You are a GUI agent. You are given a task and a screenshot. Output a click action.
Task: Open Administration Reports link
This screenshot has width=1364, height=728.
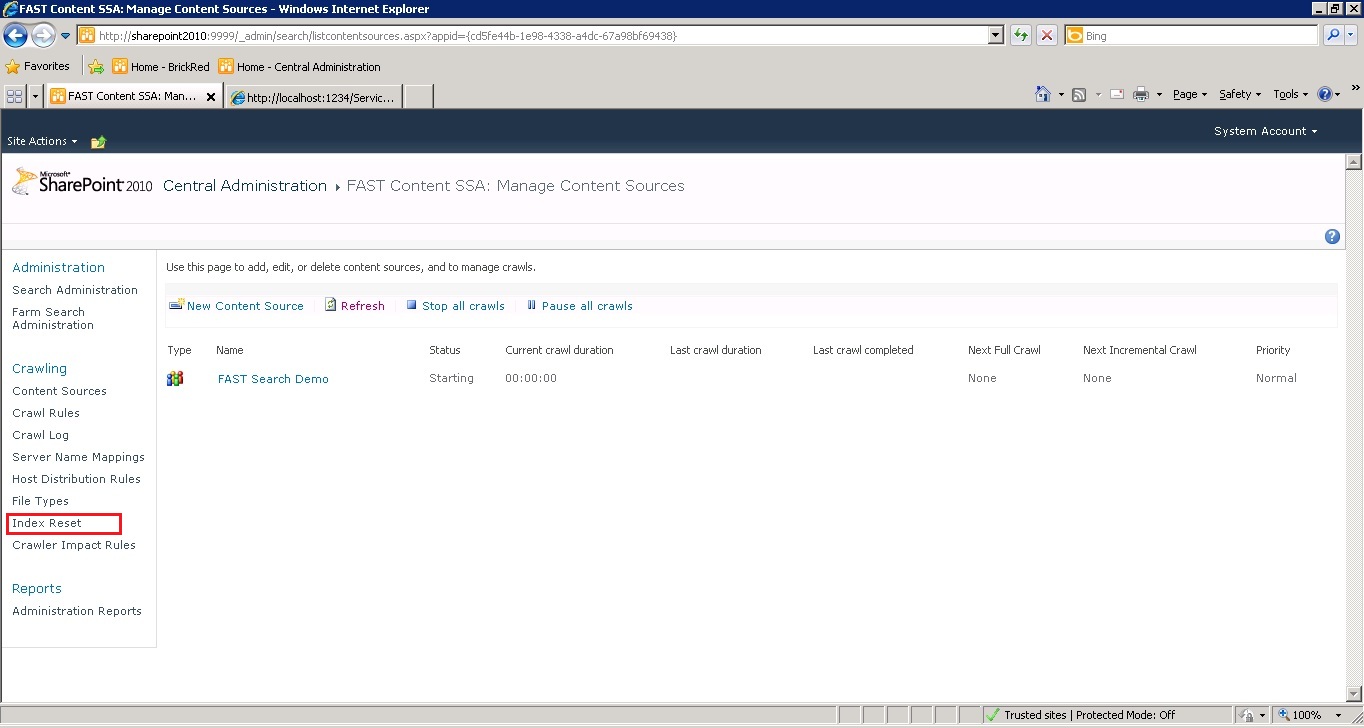pyautogui.click(x=77, y=611)
